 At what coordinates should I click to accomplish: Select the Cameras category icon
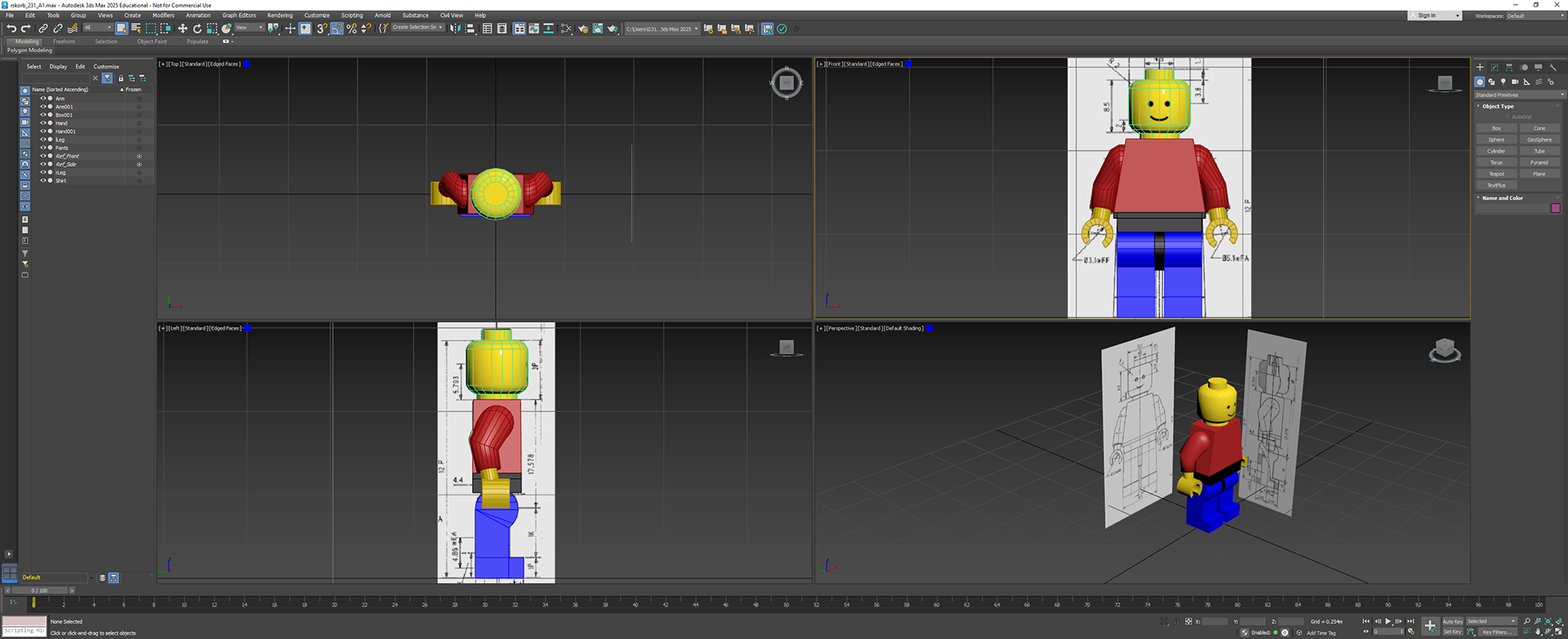pyautogui.click(x=1515, y=82)
